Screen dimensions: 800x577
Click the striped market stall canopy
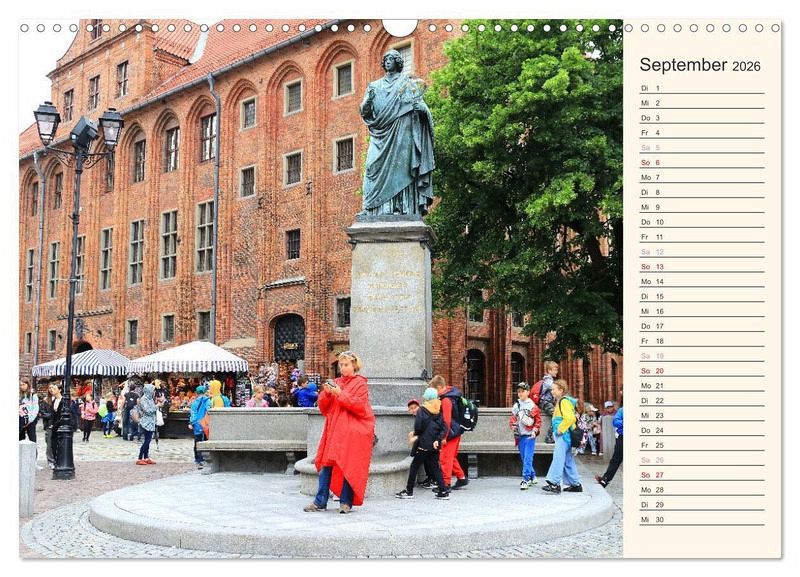(x=187, y=358)
